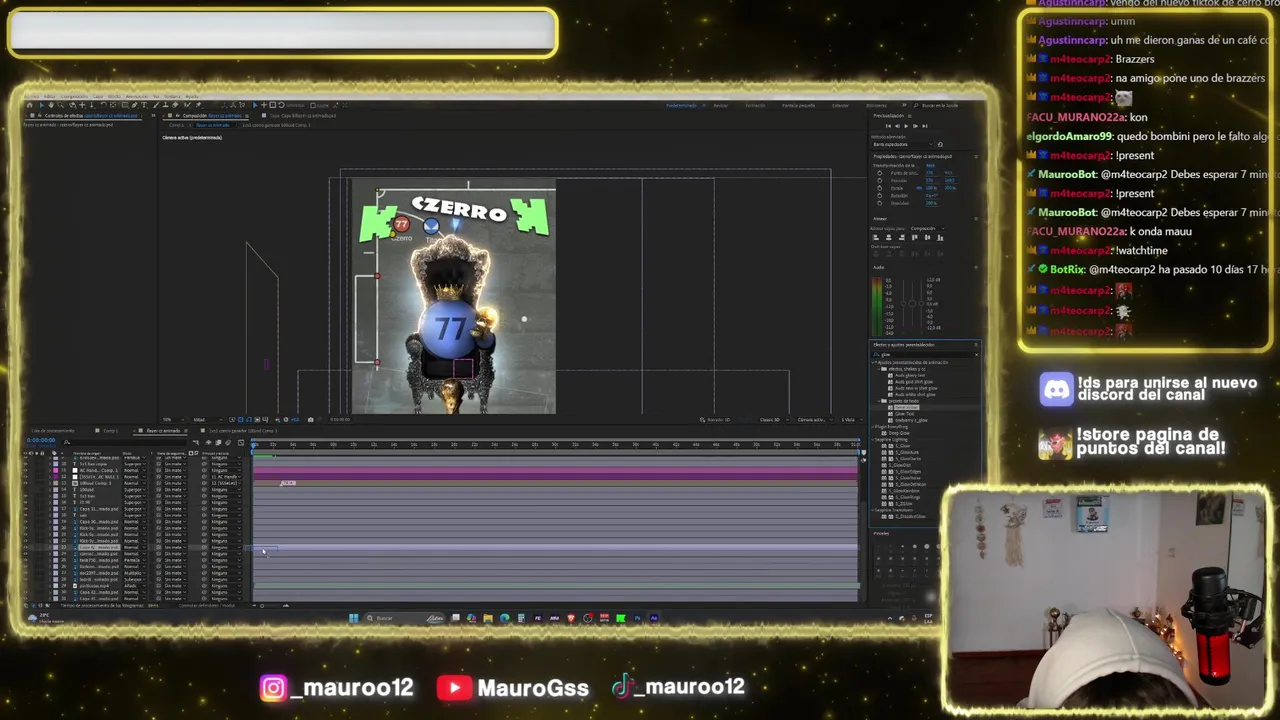Screen dimensions: 1280x720
Task: Select the Rectangle shape tool
Action: 125,105
